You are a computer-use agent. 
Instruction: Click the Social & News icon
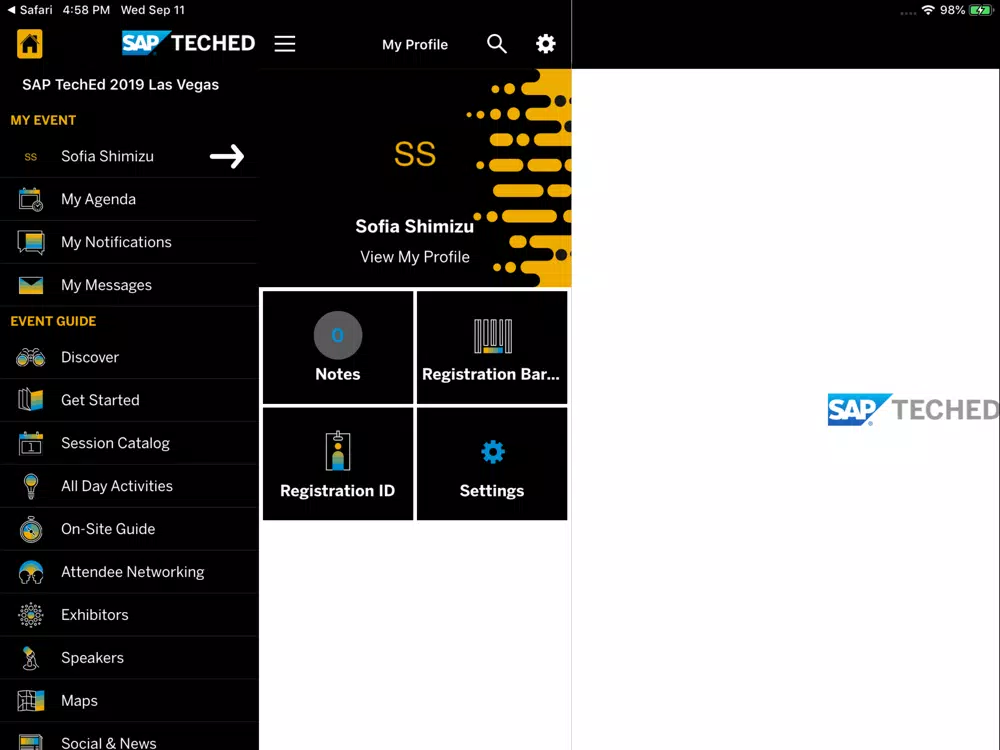[x=31, y=742]
